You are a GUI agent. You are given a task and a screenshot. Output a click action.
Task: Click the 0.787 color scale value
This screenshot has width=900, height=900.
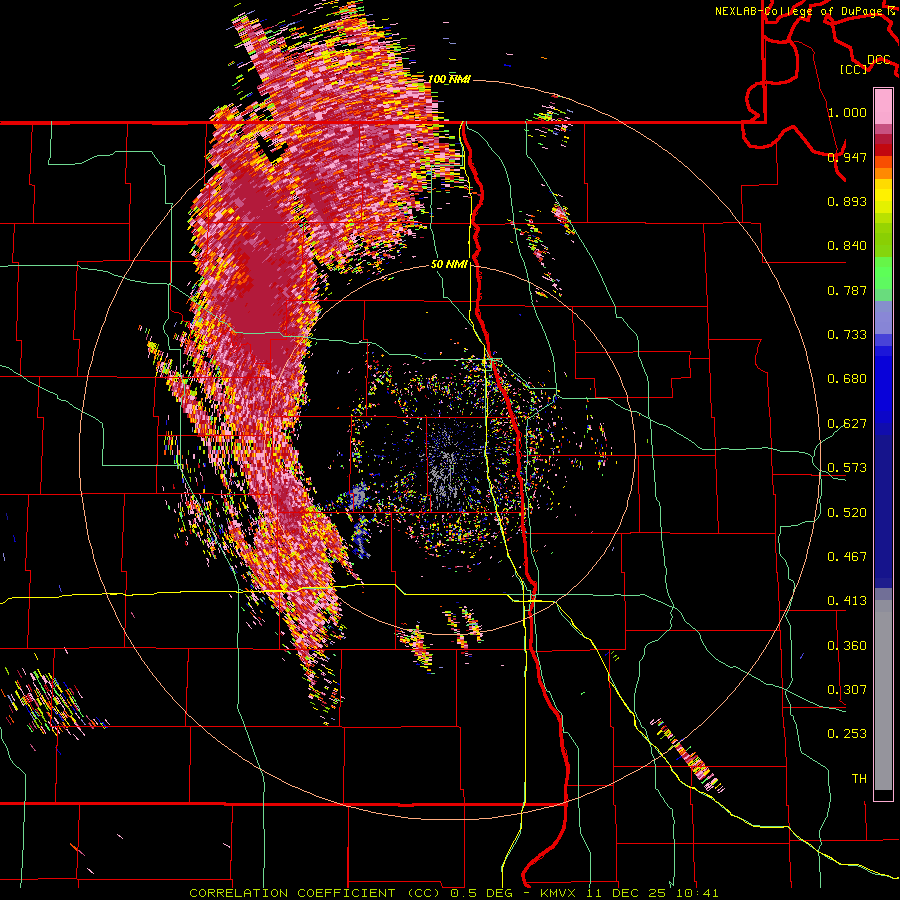(x=847, y=290)
